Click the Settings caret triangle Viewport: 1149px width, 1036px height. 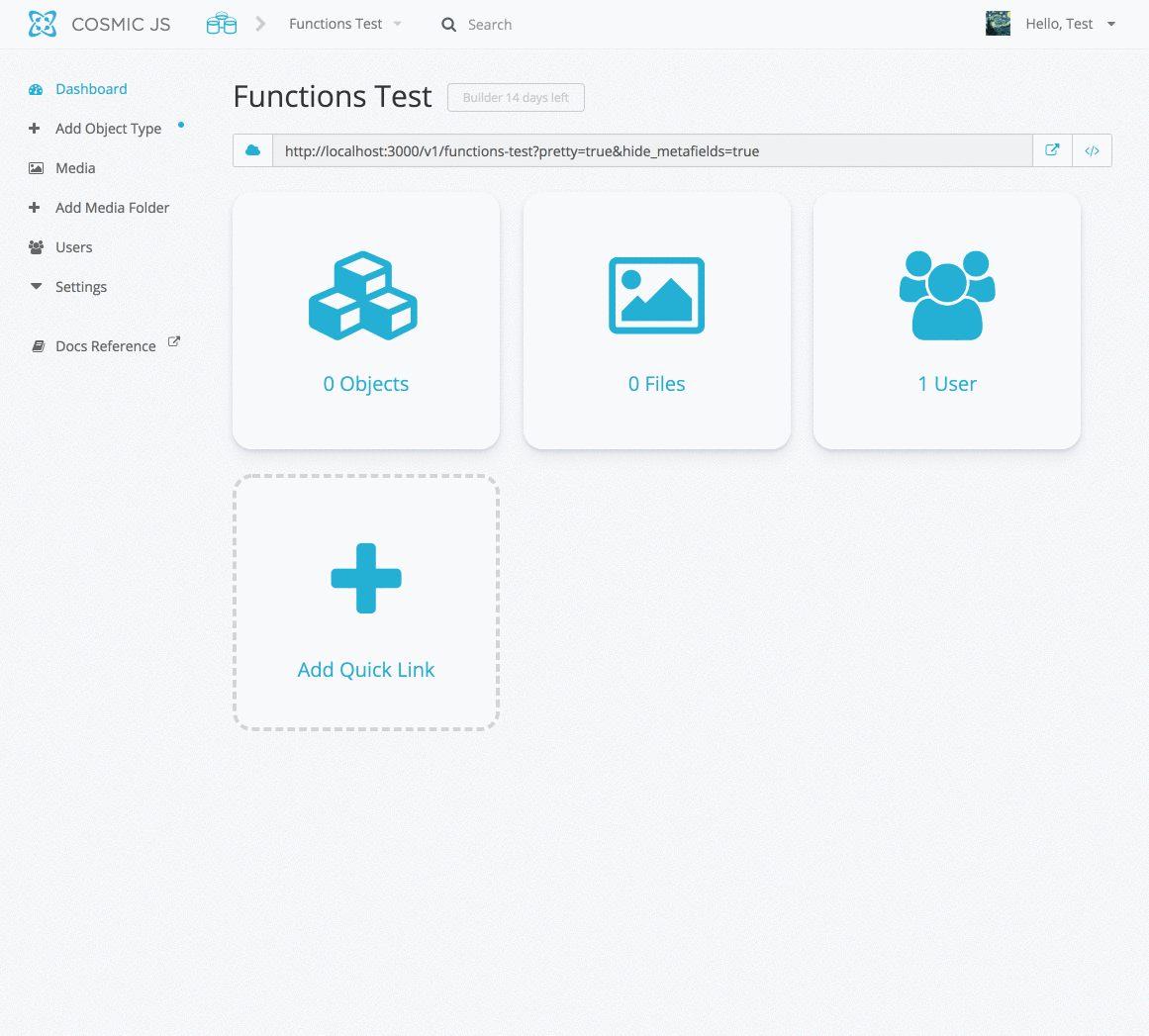pyautogui.click(x=36, y=287)
